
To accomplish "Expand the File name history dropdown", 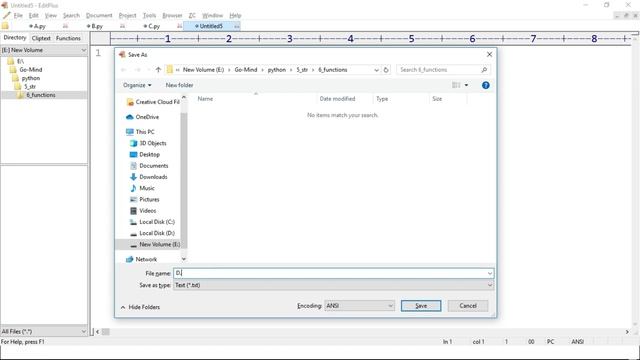I will [490, 273].
